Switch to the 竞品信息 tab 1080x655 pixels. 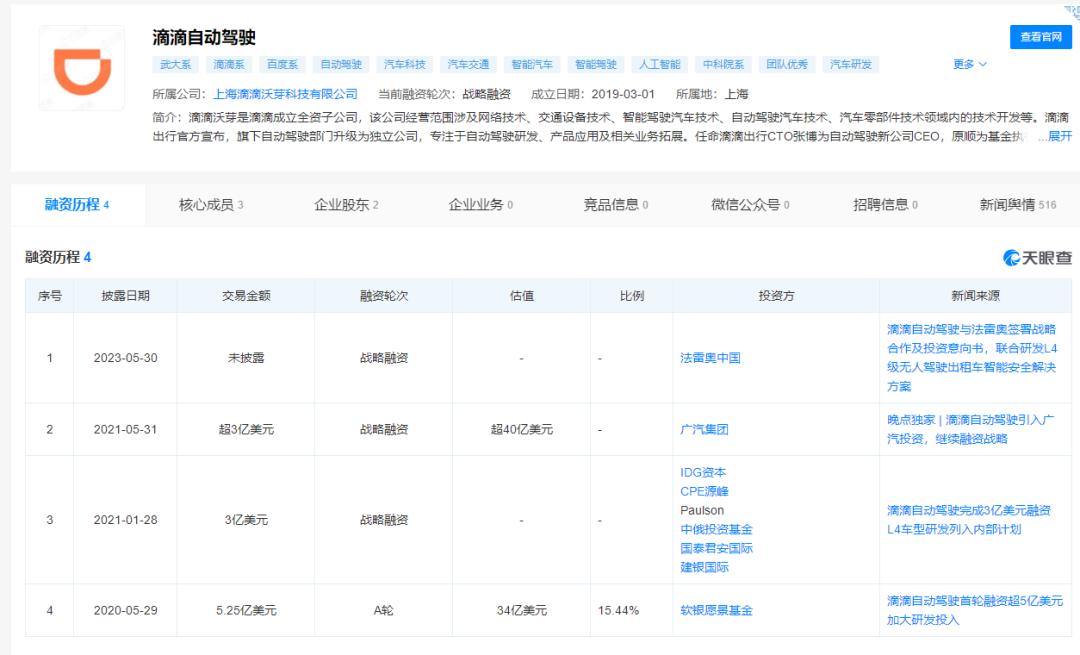pyautogui.click(x=616, y=205)
